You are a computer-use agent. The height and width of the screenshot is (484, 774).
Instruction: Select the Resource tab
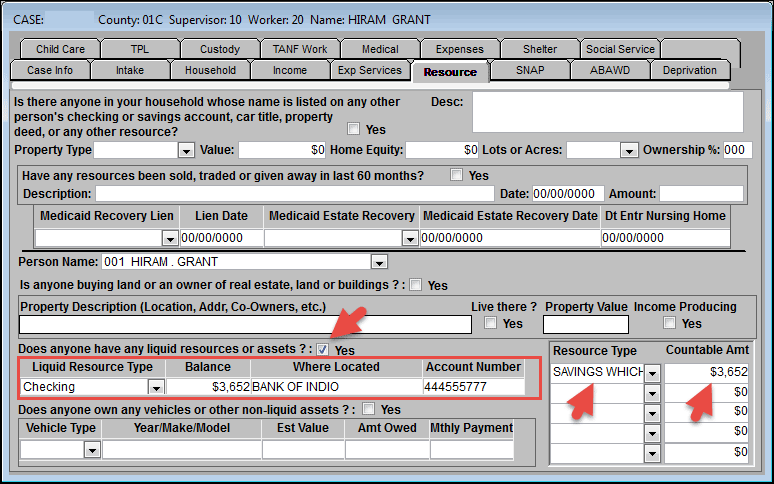(x=450, y=72)
